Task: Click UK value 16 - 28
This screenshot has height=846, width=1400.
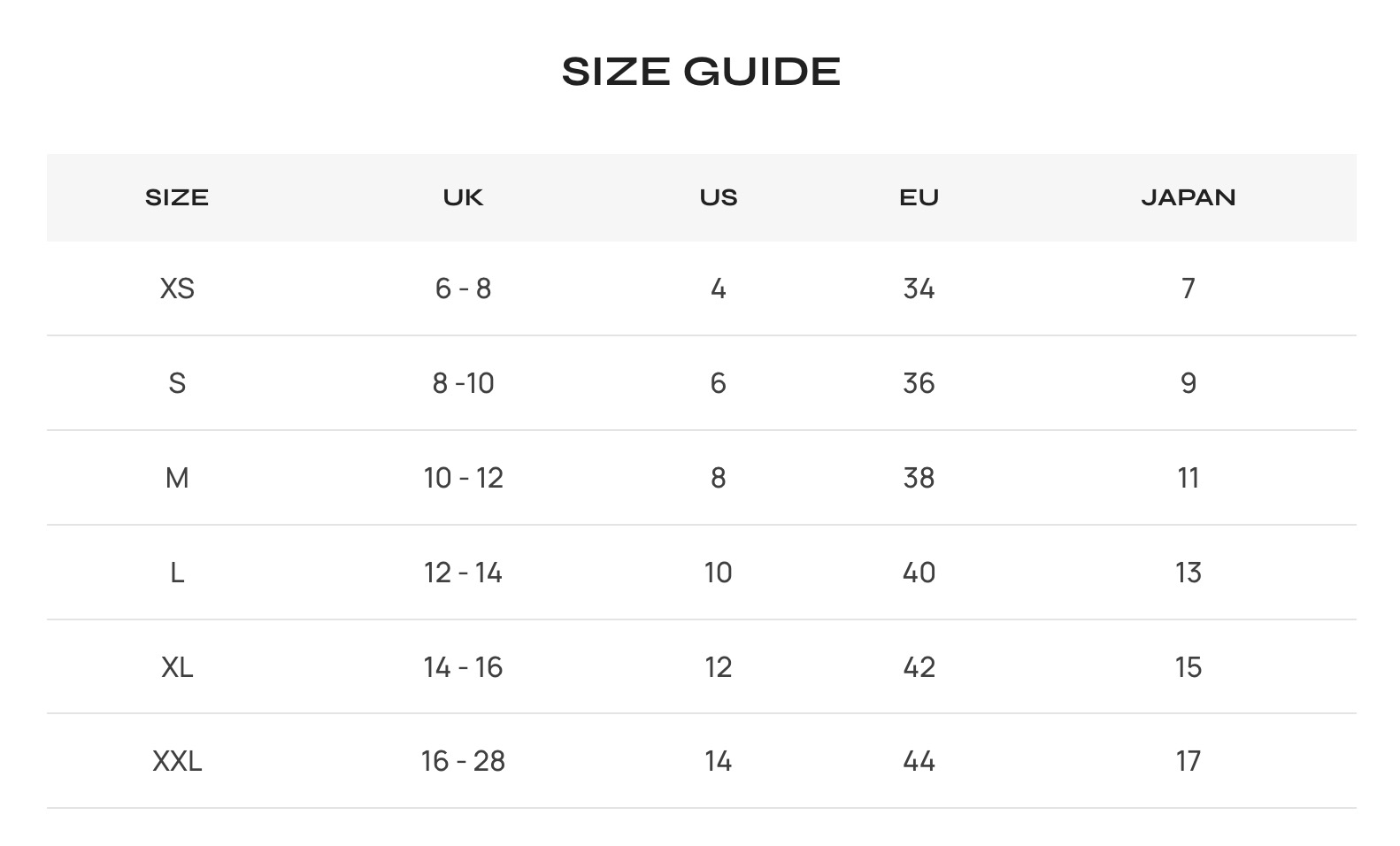Action: coord(463,761)
